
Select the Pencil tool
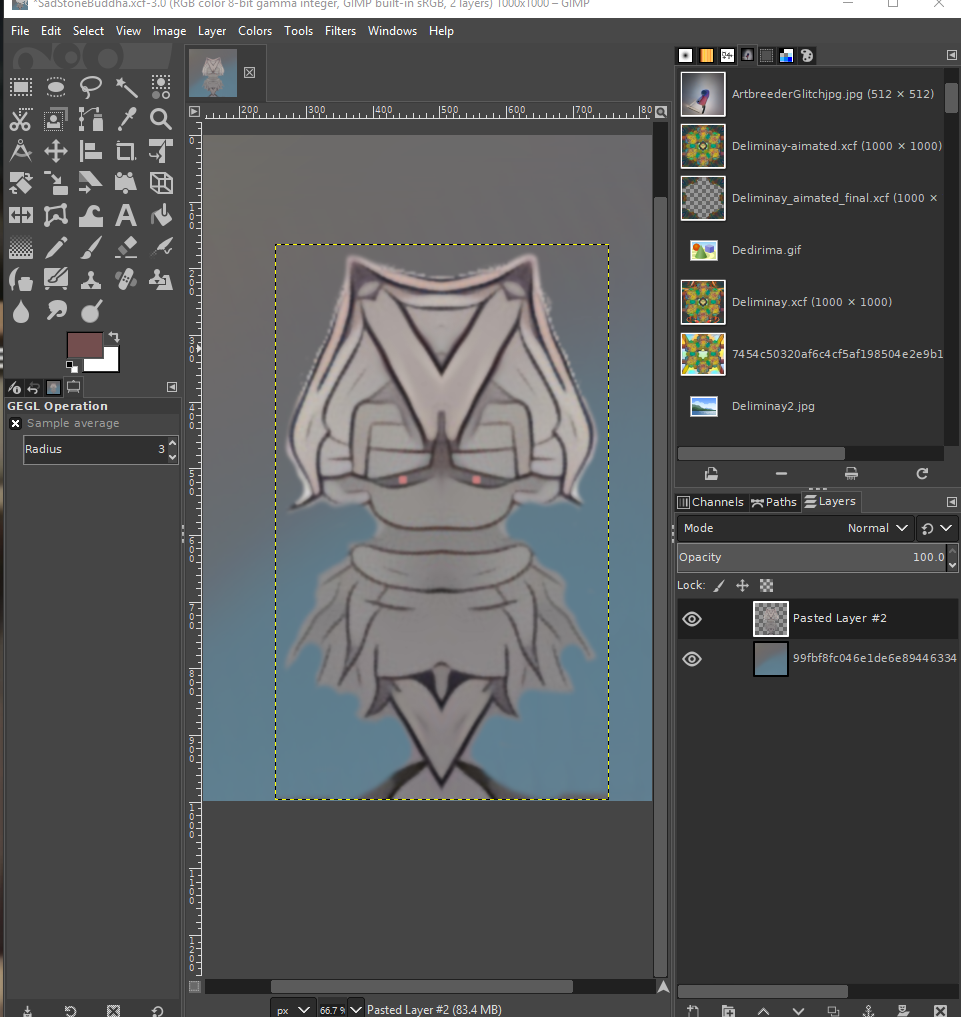click(x=56, y=247)
